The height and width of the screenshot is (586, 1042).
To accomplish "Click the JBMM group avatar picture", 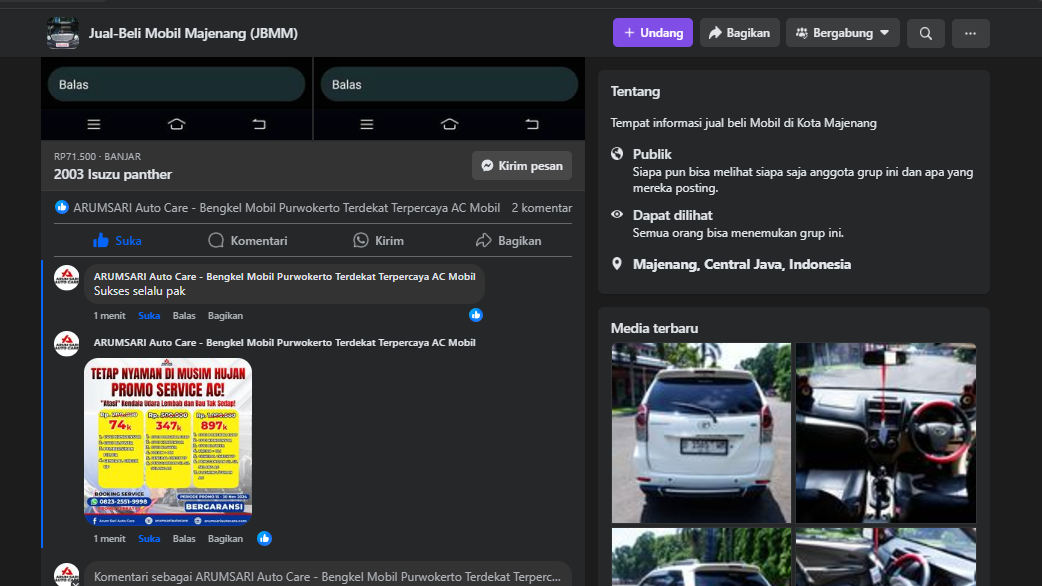I will 62,33.
